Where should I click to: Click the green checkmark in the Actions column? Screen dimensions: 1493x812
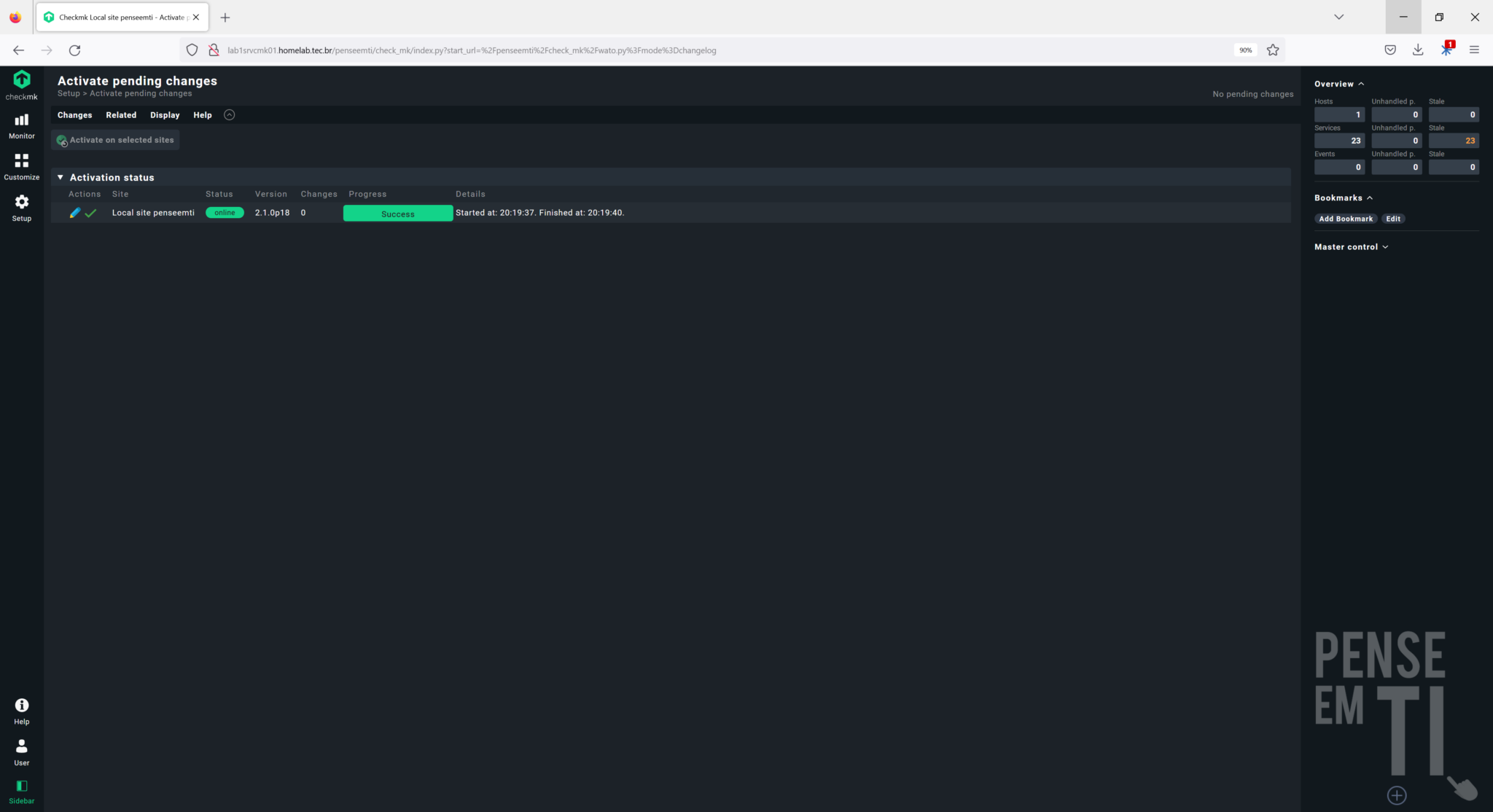(90, 213)
